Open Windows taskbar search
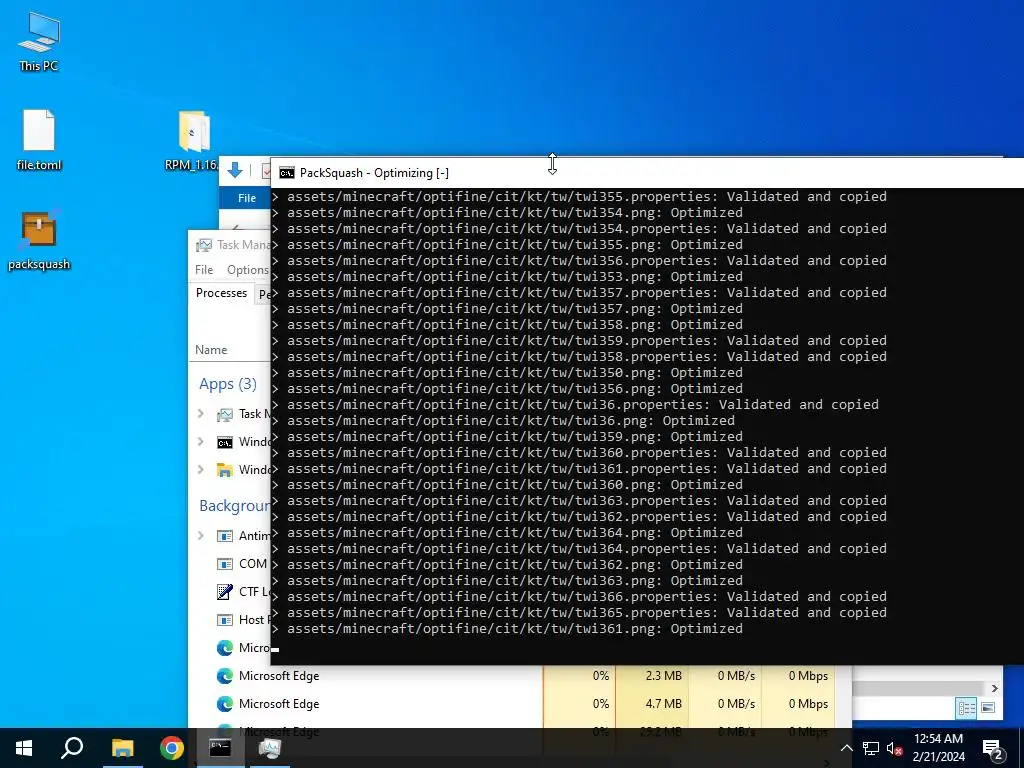Viewport: 1024px width, 768px height. click(x=72, y=748)
